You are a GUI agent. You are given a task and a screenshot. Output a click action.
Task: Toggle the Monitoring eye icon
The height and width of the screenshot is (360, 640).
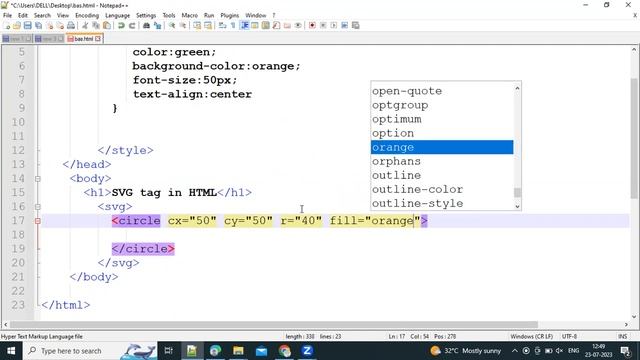coord(298,25)
